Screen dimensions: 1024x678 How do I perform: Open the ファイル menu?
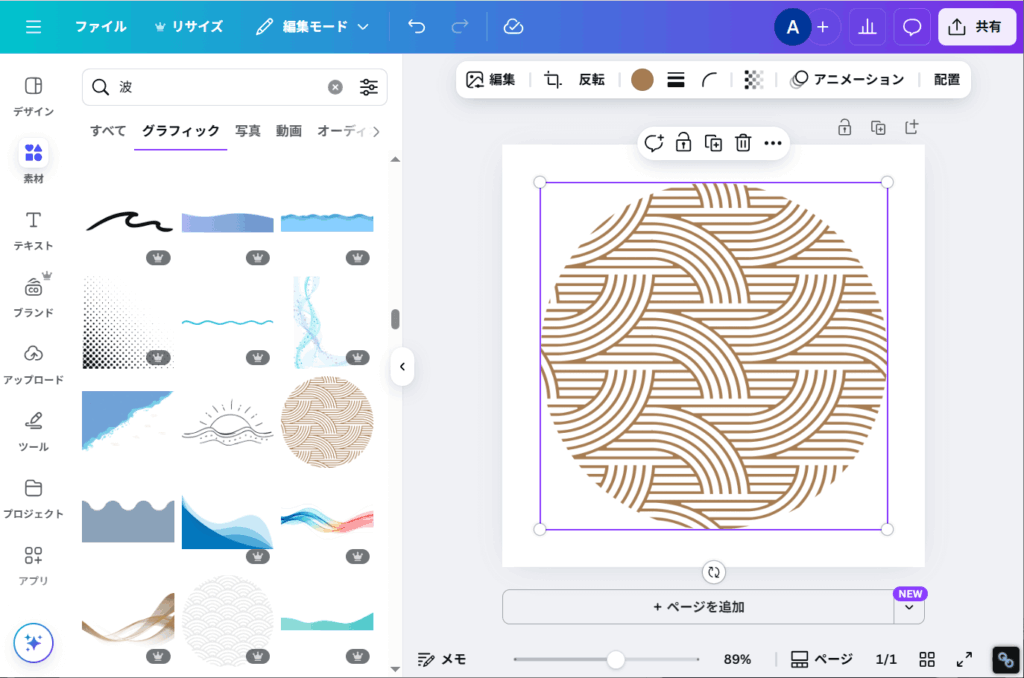tap(101, 27)
